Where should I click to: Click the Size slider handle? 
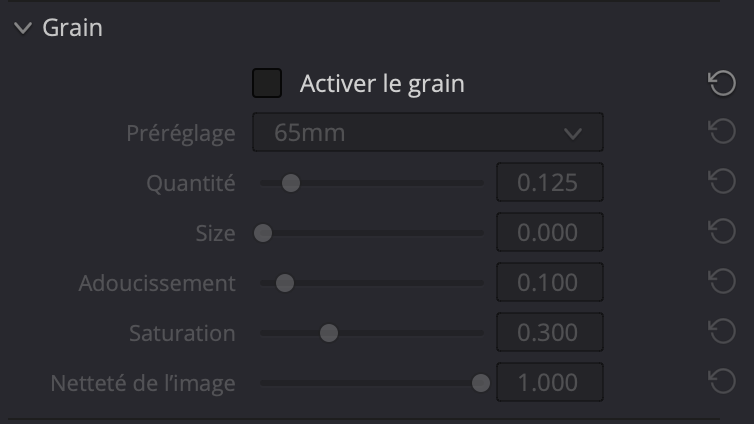[x=263, y=233]
